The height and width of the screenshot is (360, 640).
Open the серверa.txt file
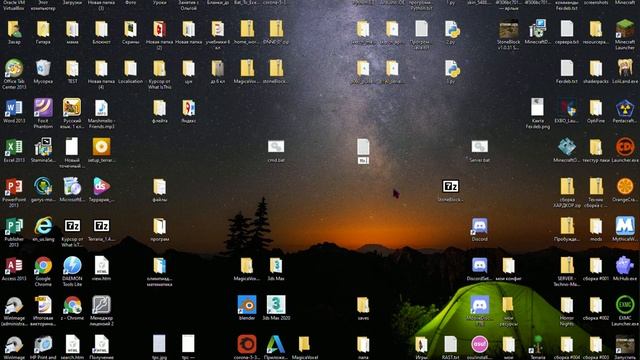567,29
